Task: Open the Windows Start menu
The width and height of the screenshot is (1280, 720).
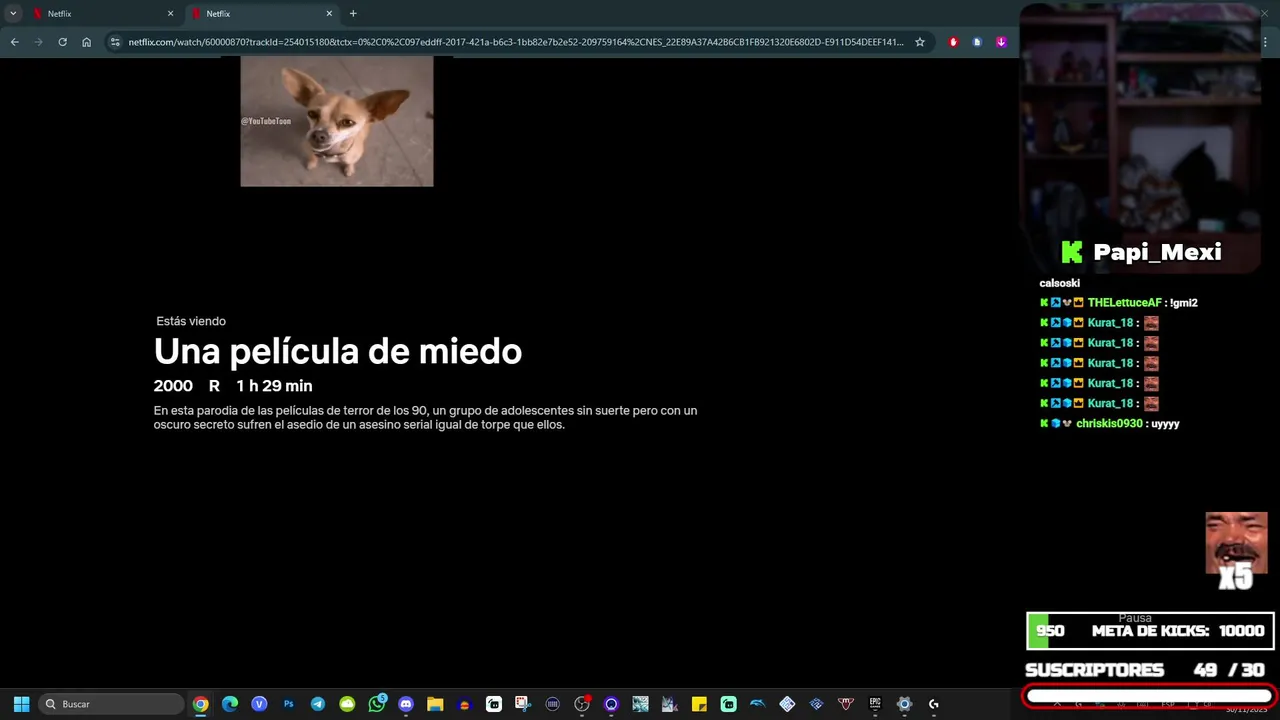Action: click(21, 704)
